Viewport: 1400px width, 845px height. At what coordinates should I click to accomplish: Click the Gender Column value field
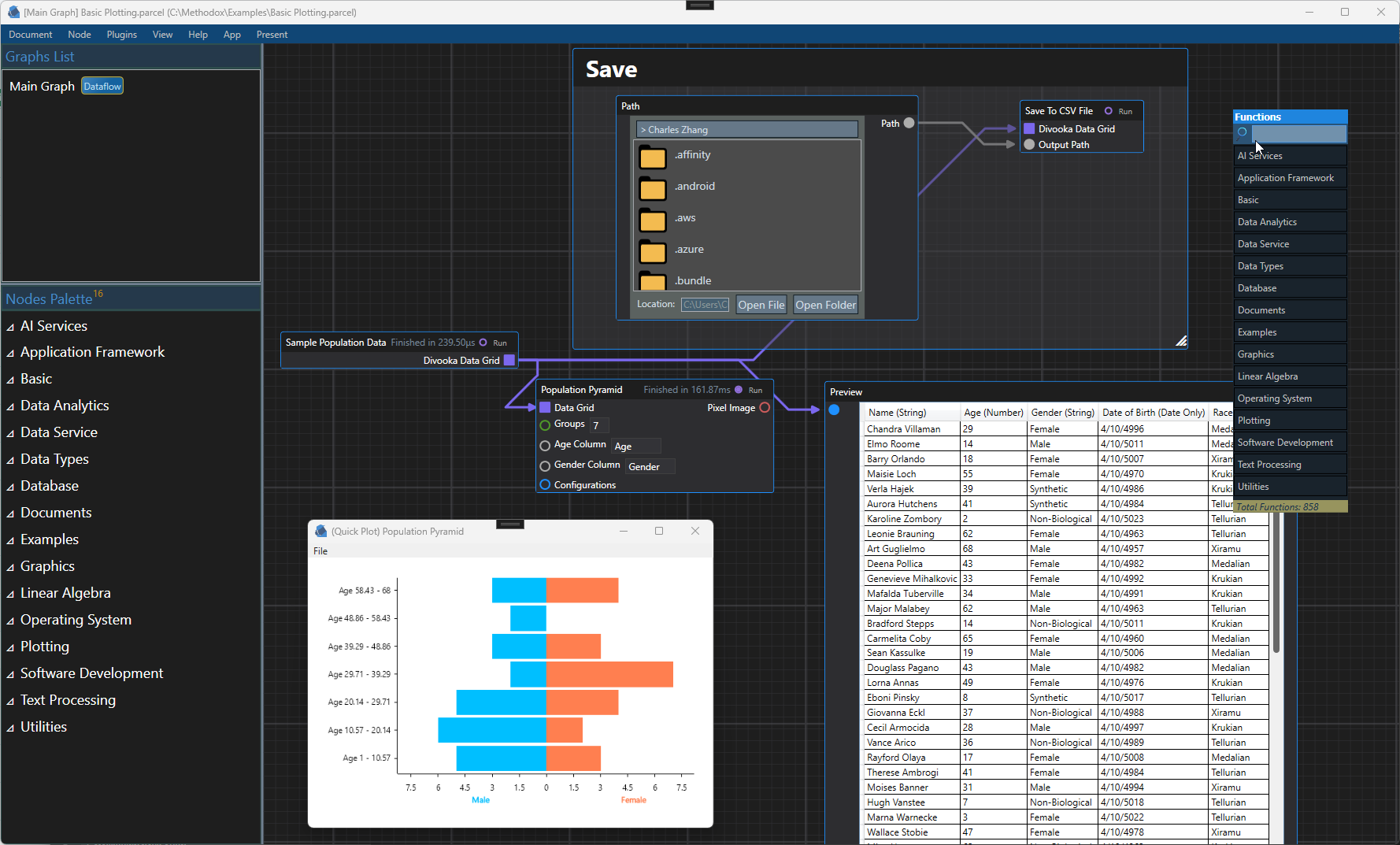pos(650,466)
